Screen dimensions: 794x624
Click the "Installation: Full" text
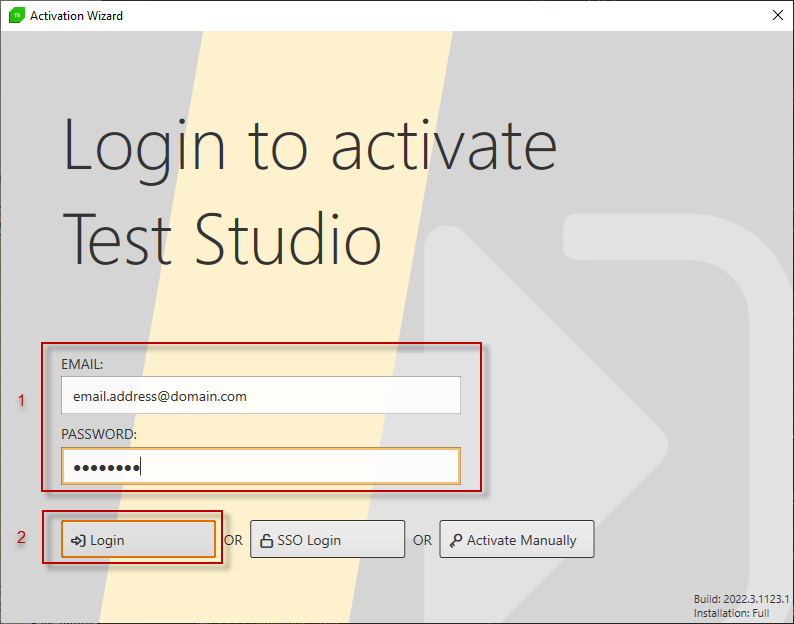coord(731,613)
